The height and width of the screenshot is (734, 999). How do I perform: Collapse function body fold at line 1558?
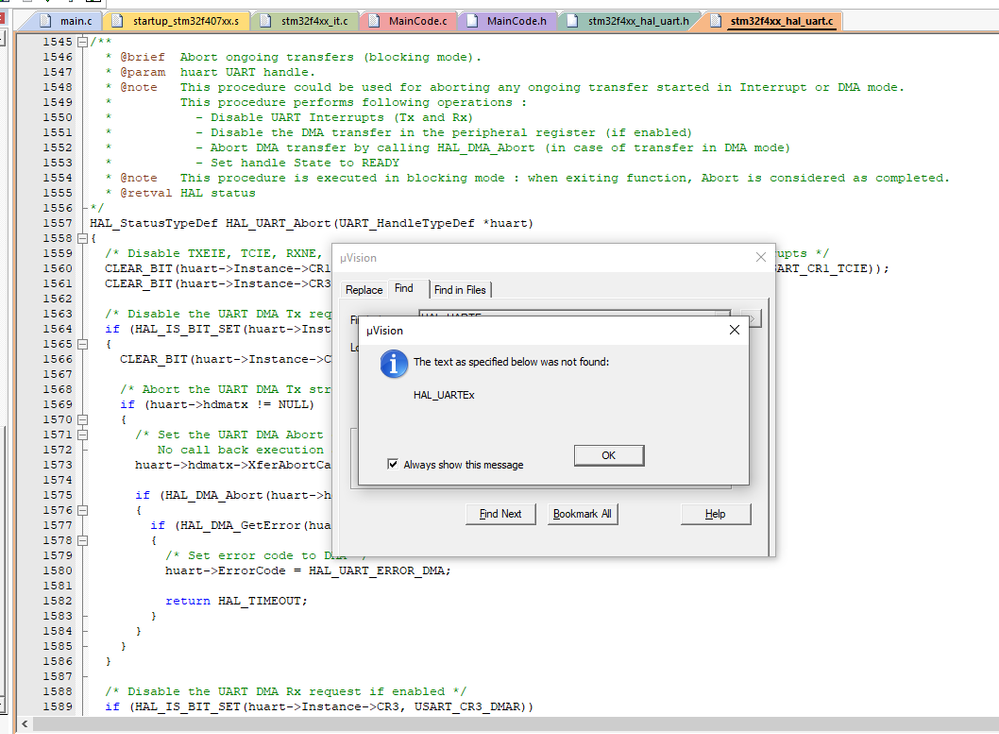[x=82, y=238]
